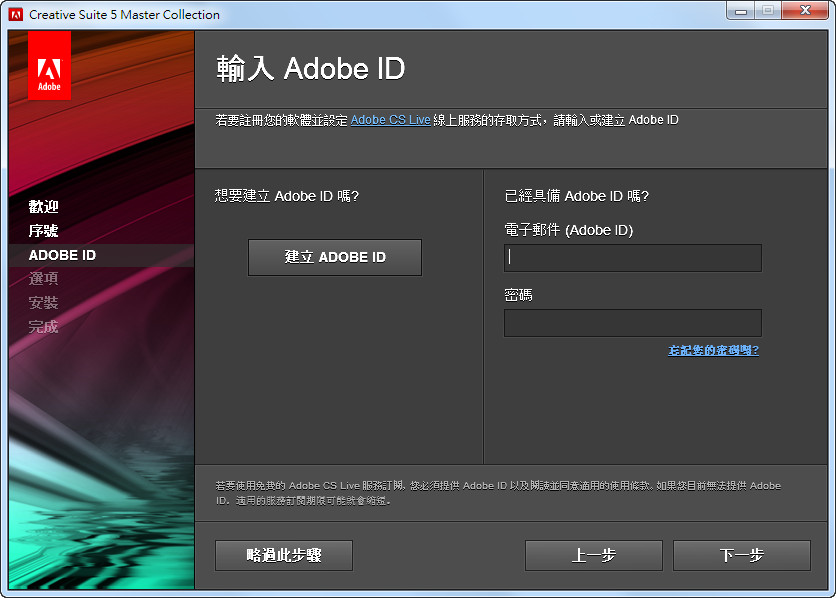This screenshot has width=836, height=598.
Task: Open the Adobe CS Live link
Action: click(x=390, y=120)
